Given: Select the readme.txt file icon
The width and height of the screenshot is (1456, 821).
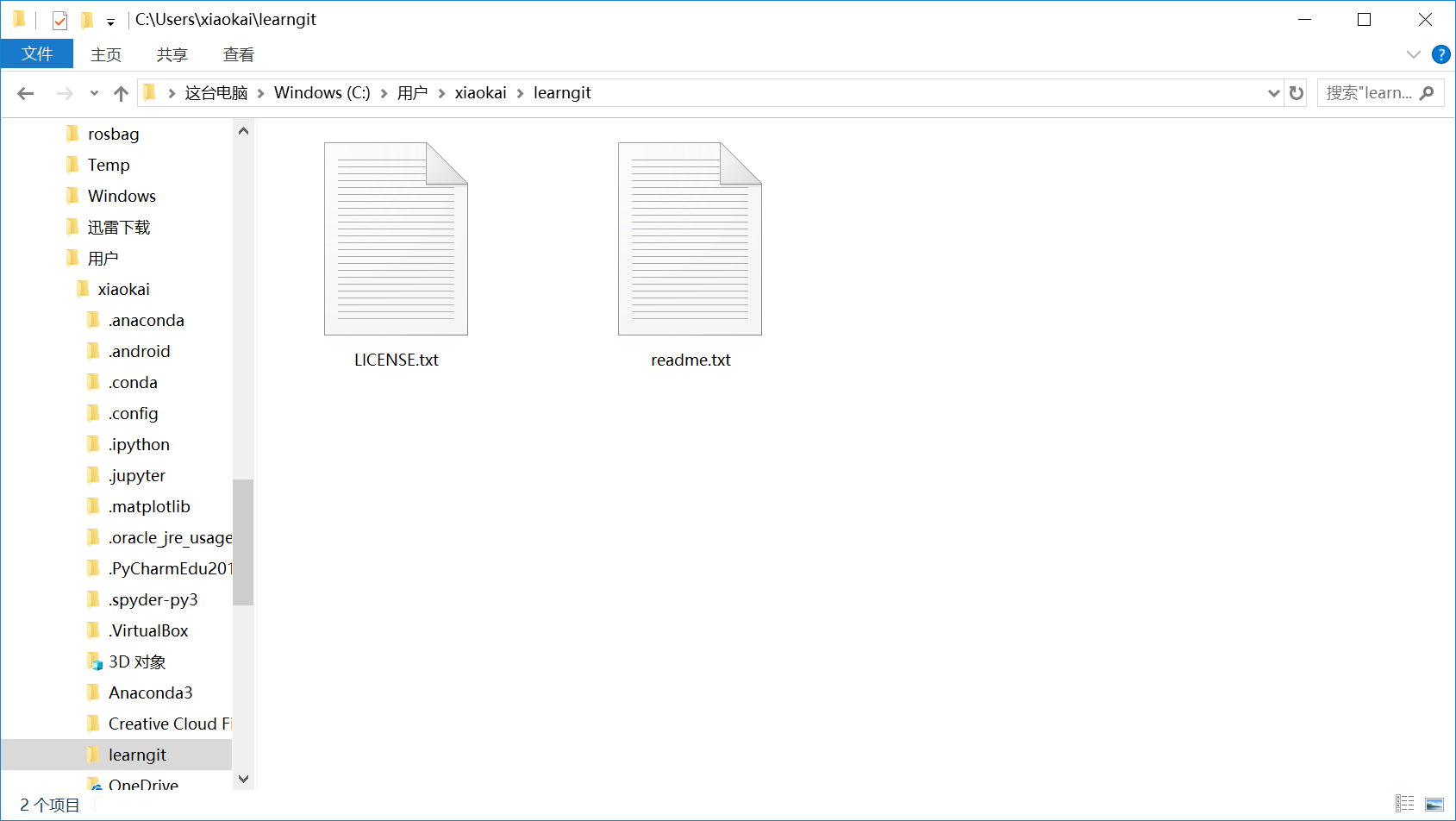Looking at the screenshot, I should pos(690,239).
